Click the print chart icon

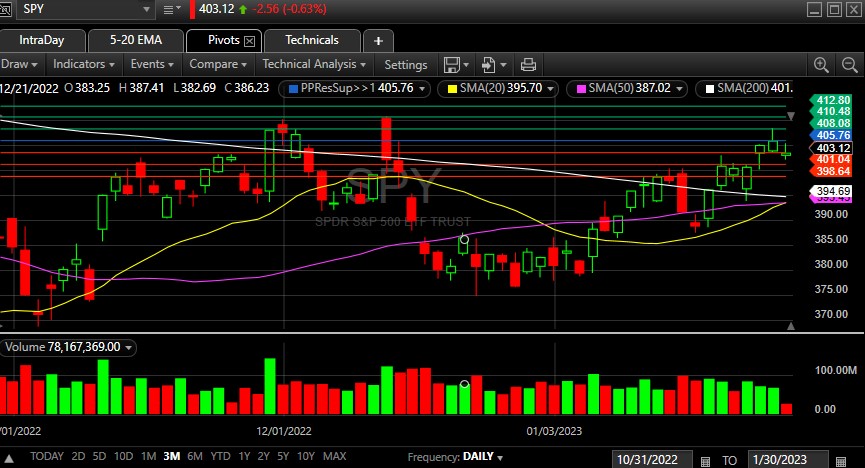click(x=527, y=65)
